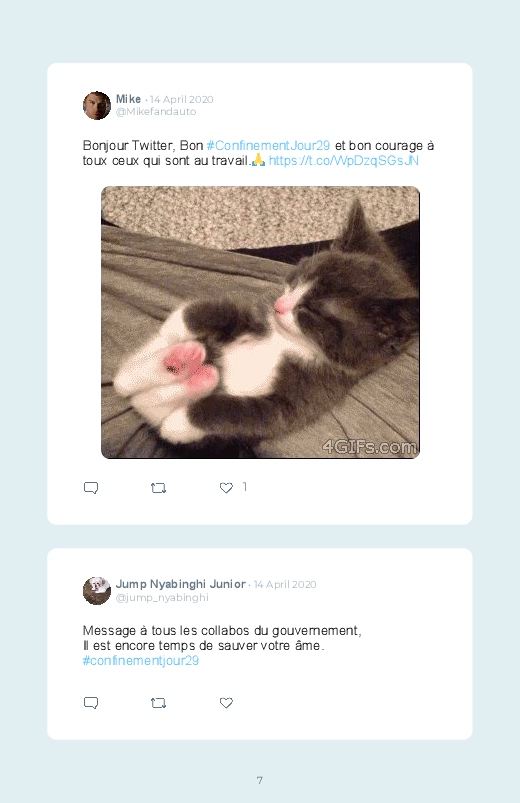
Task: Open Mike's profile avatar
Action: tap(97, 105)
